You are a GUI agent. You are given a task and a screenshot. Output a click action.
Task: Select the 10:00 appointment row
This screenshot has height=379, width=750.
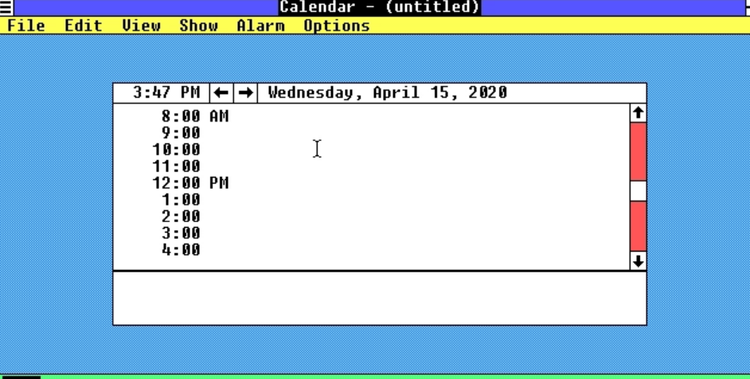point(372,150)
